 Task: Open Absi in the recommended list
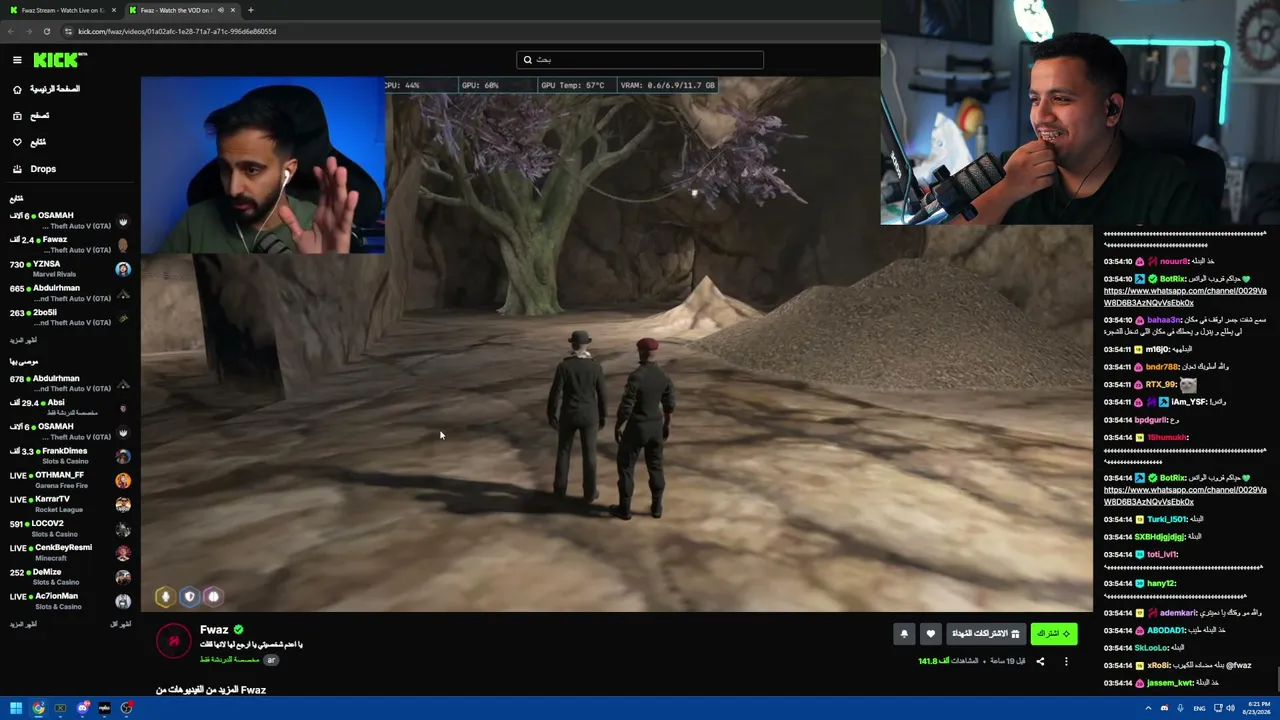pos(70,407)
